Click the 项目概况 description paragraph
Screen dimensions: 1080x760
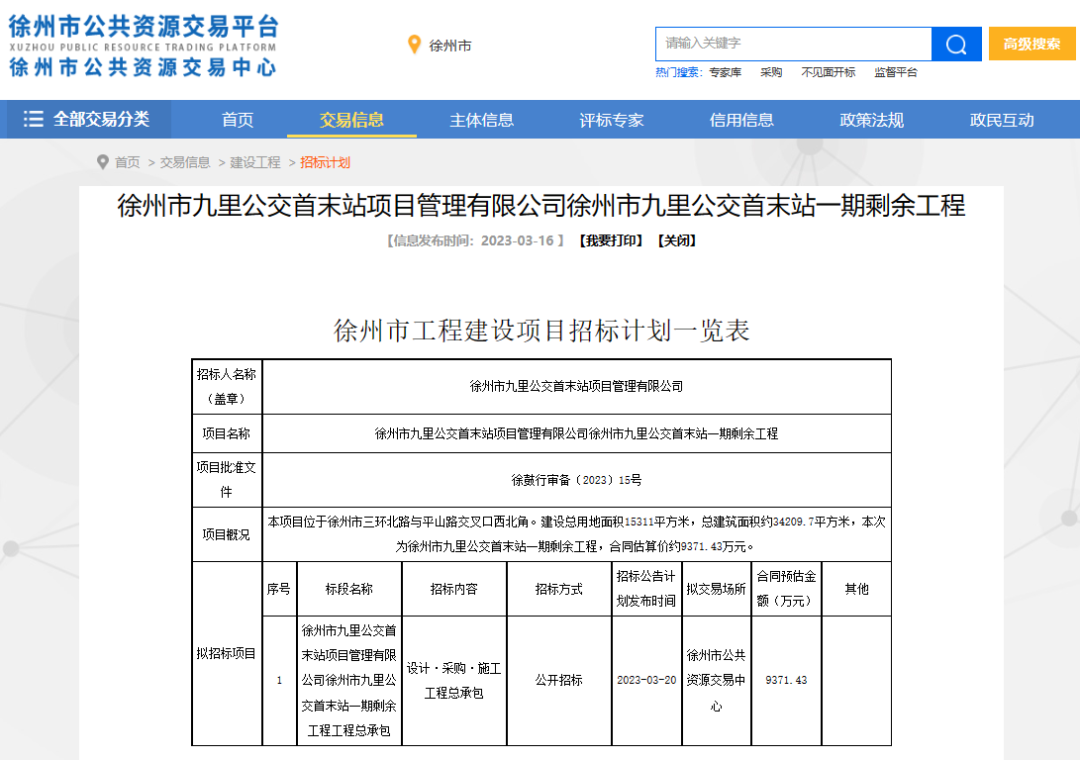(x=577, y=534)
